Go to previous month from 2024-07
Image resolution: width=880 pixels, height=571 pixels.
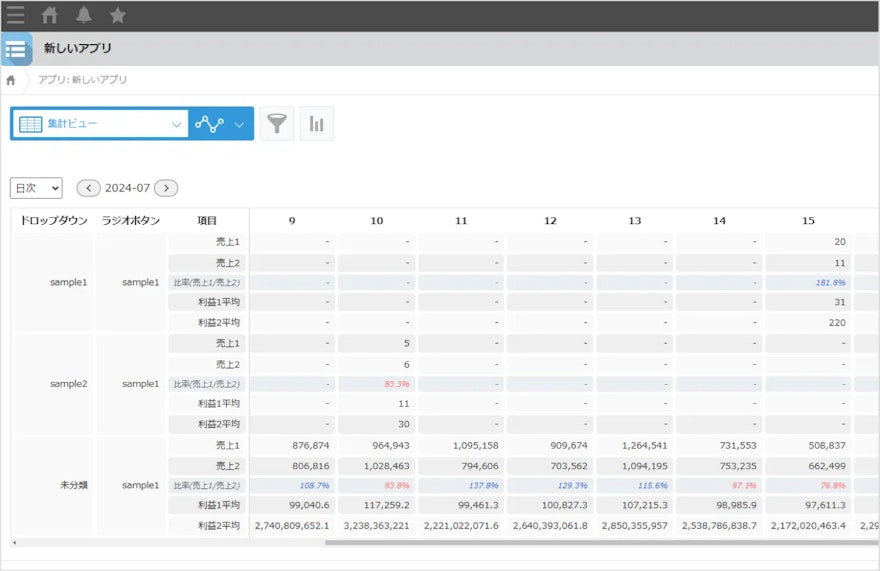(x=89, y=188)
